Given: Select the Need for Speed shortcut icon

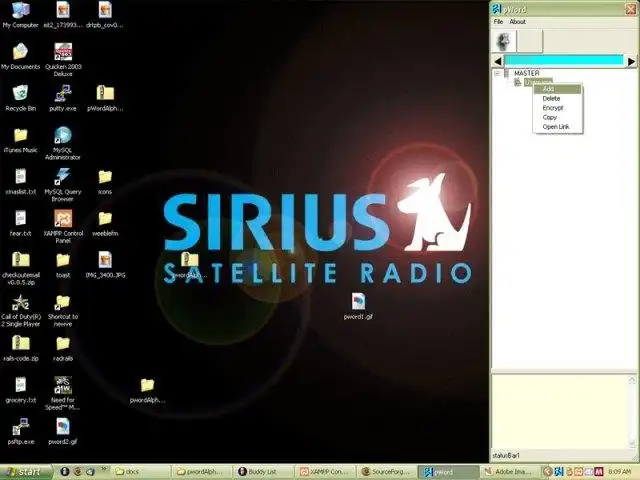Looking at the screenshot, I should pos(63,393).
